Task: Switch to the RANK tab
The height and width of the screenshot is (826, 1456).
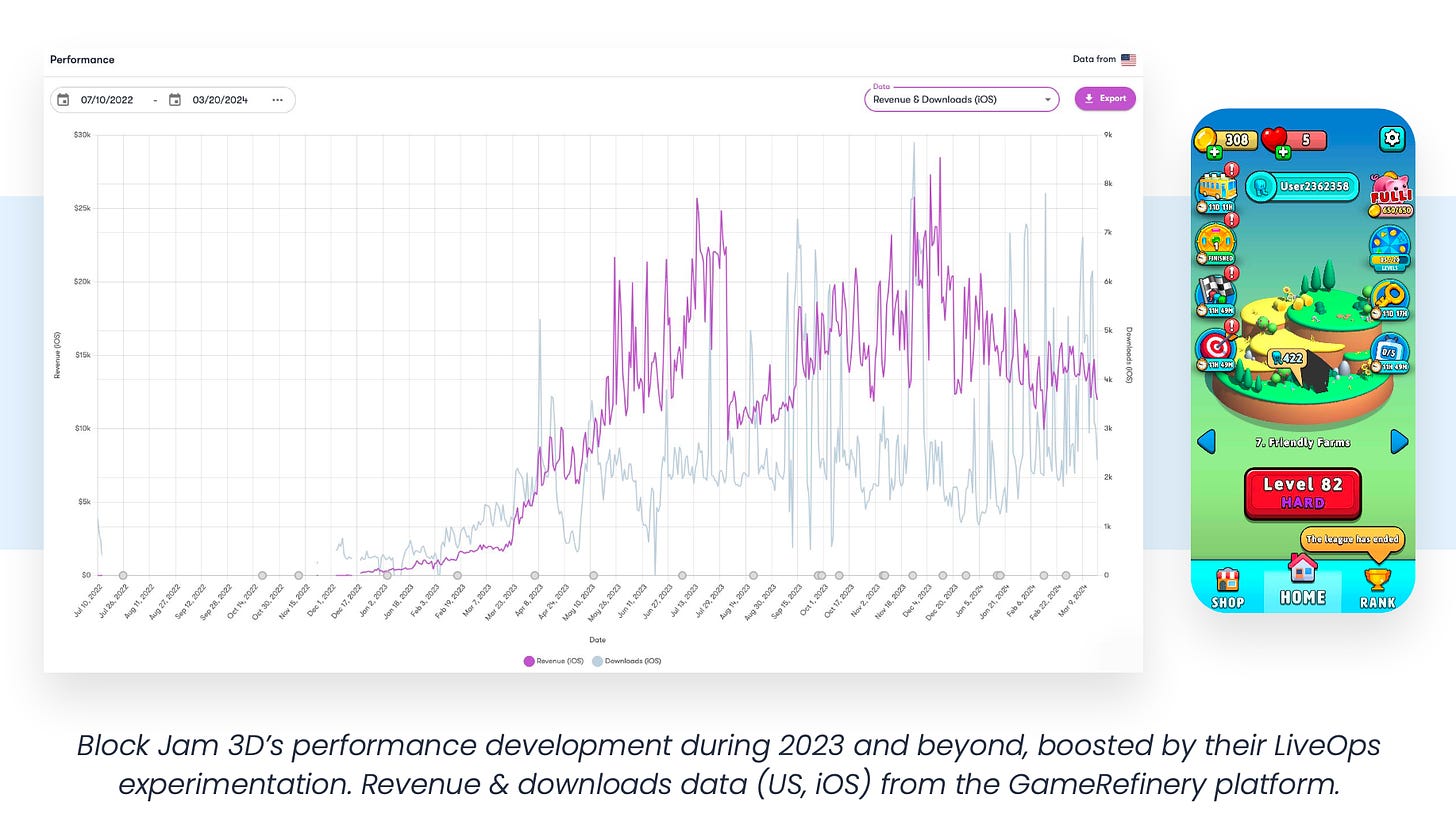Action: [1377, 588]
